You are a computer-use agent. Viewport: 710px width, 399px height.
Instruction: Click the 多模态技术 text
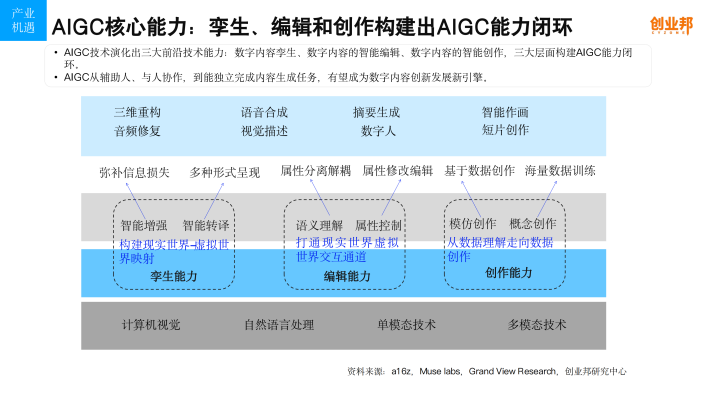click(537, 325)
